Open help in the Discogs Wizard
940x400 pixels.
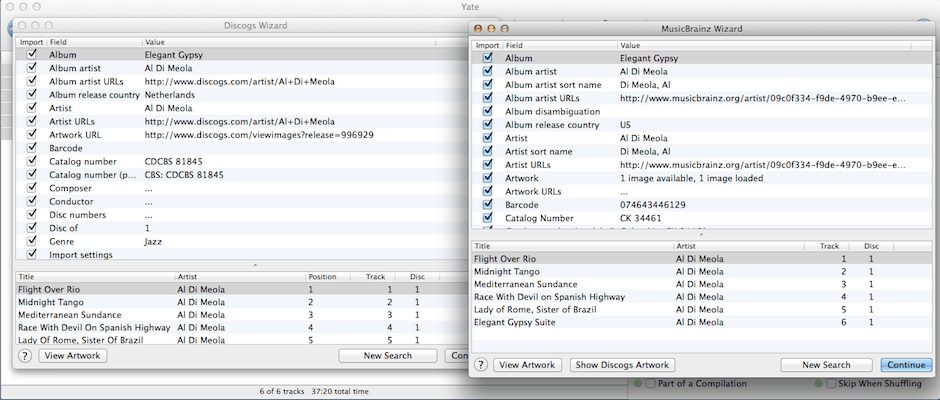pyautogui.click(x=25, y=356)
